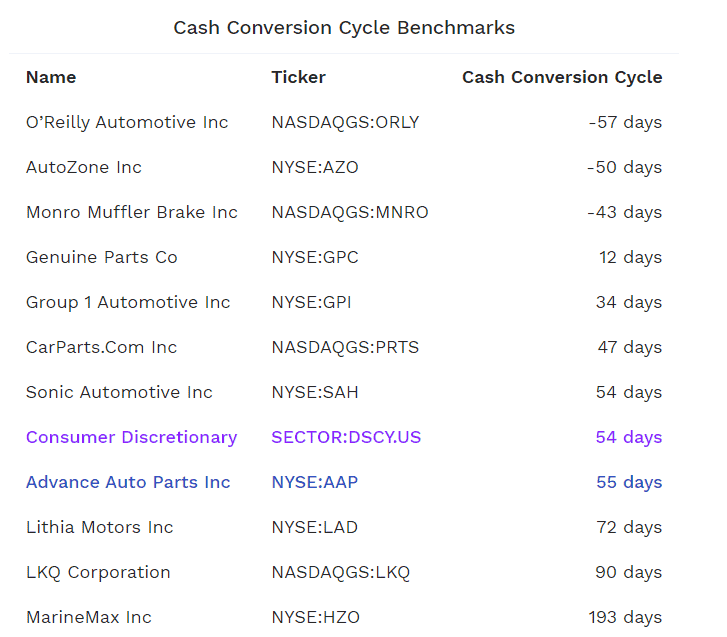Click the O'Reilly Automotive Inc row name
This screenshot has height=637, width=727.
click(127, 122)
